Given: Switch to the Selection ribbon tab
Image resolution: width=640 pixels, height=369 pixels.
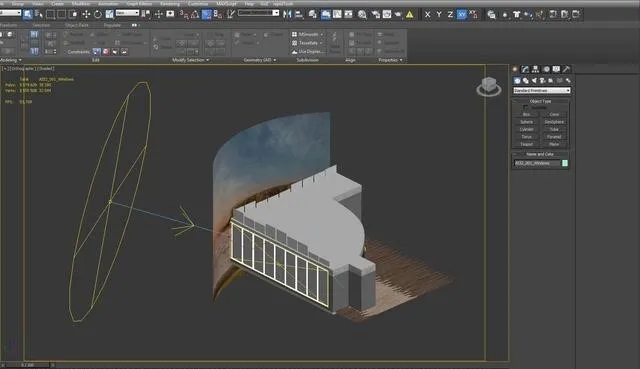Looking at the screenshot, I should [41, 25].
